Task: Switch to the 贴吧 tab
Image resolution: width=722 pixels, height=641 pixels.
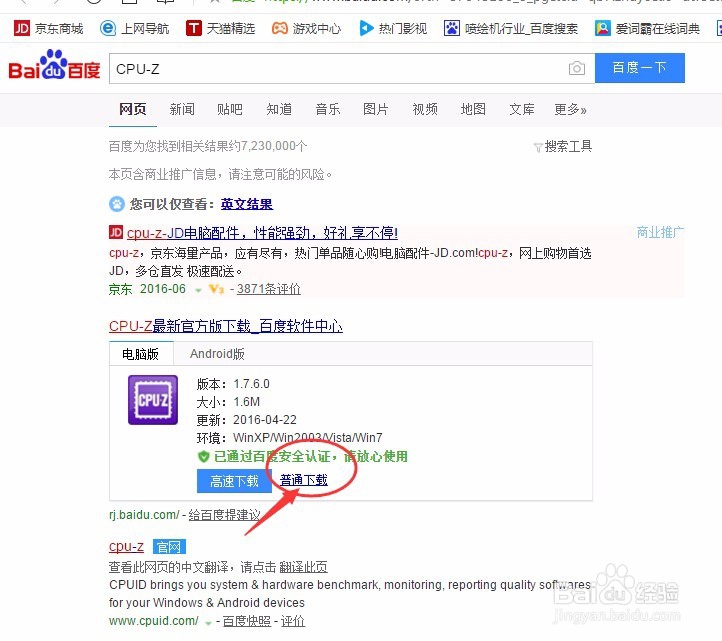Action: [230, 109]
